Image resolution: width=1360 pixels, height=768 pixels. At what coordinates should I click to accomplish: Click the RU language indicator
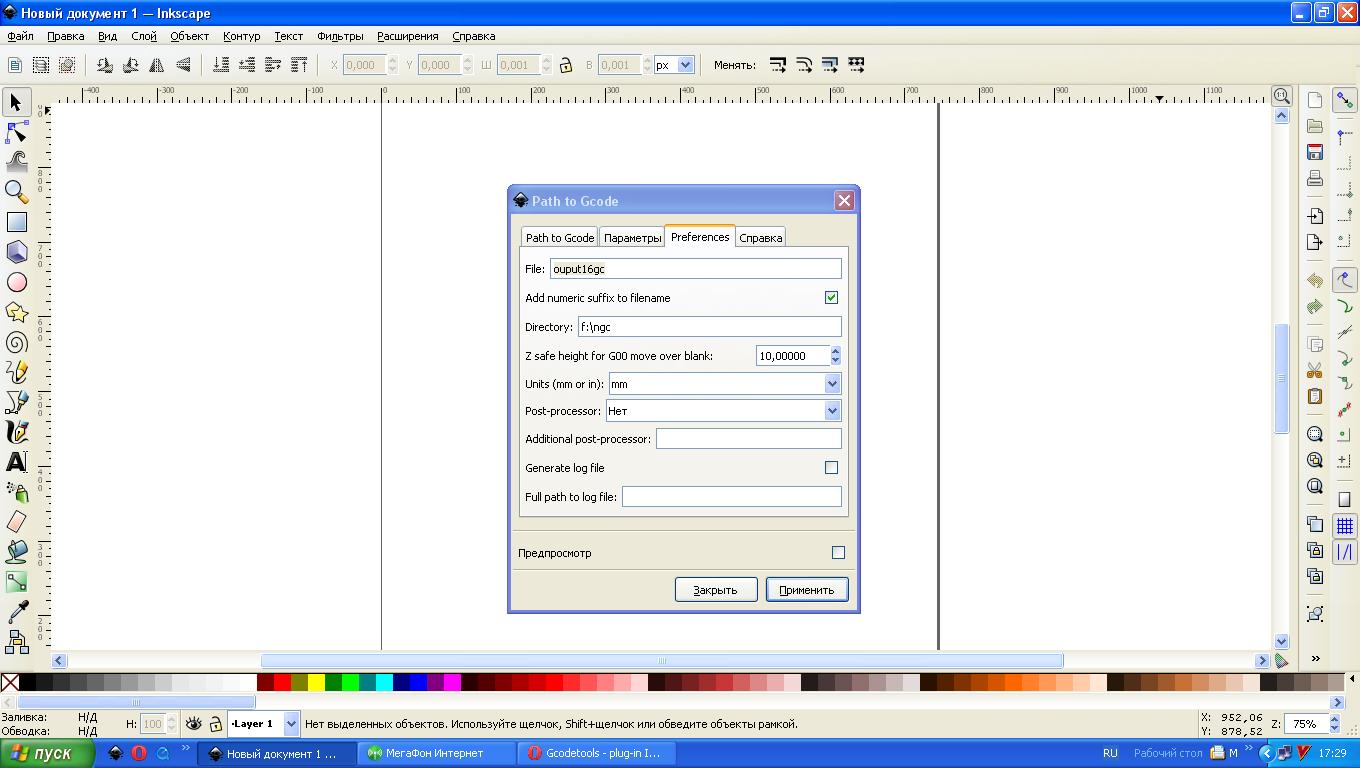click(1110, 753)
